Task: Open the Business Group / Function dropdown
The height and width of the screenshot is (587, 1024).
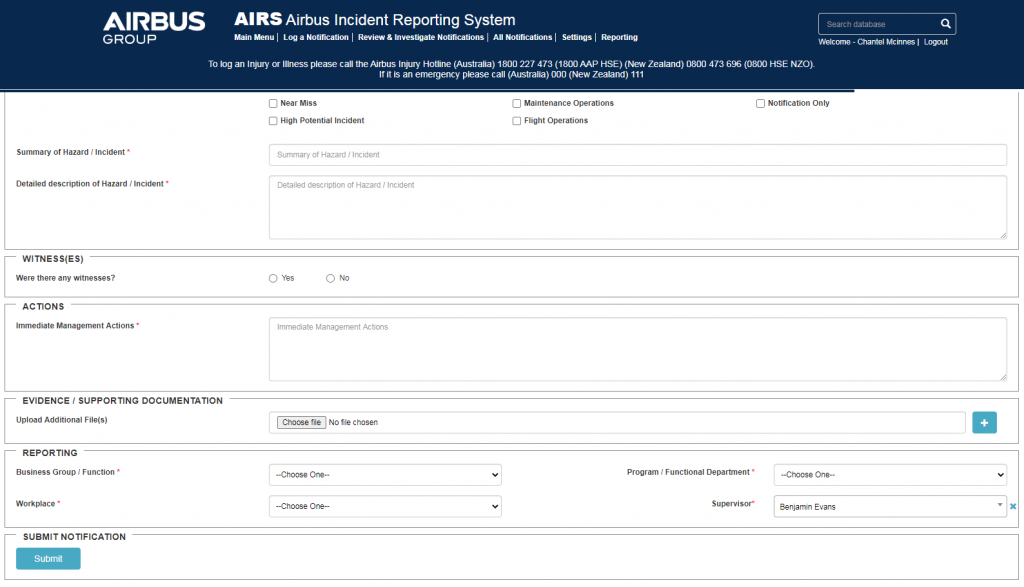Action: (385, 475)
